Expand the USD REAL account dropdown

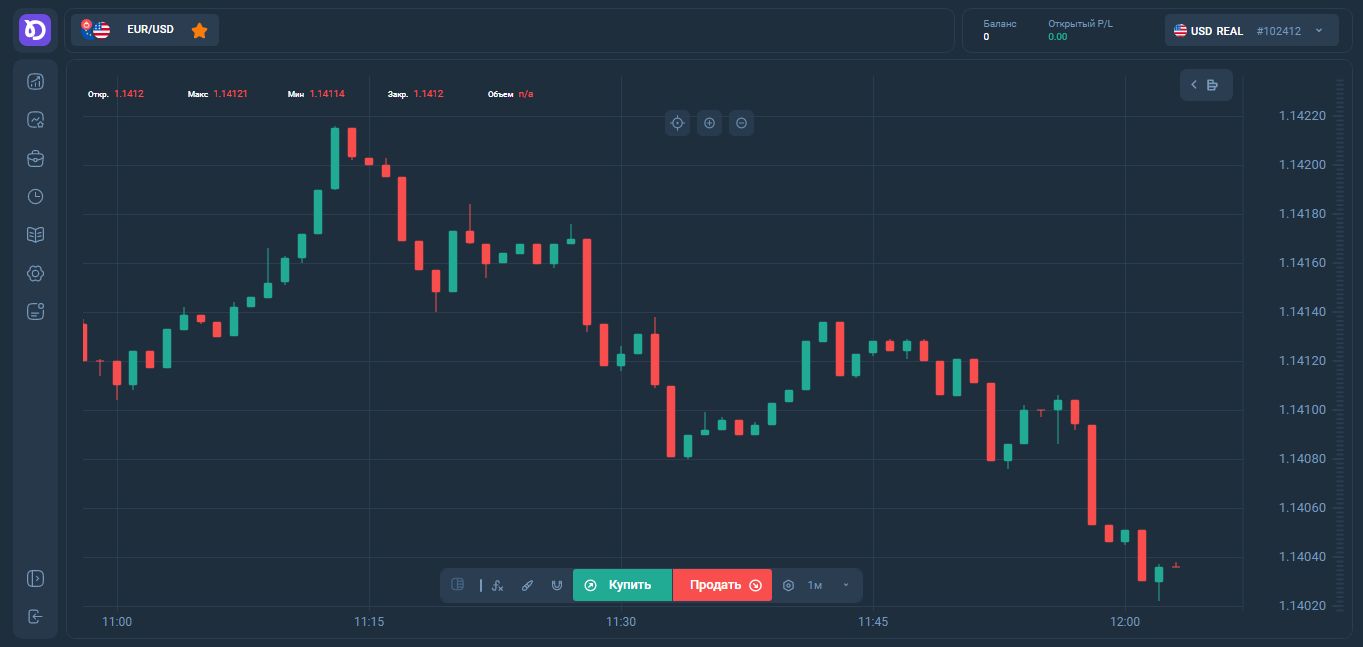coord(1318,30)
